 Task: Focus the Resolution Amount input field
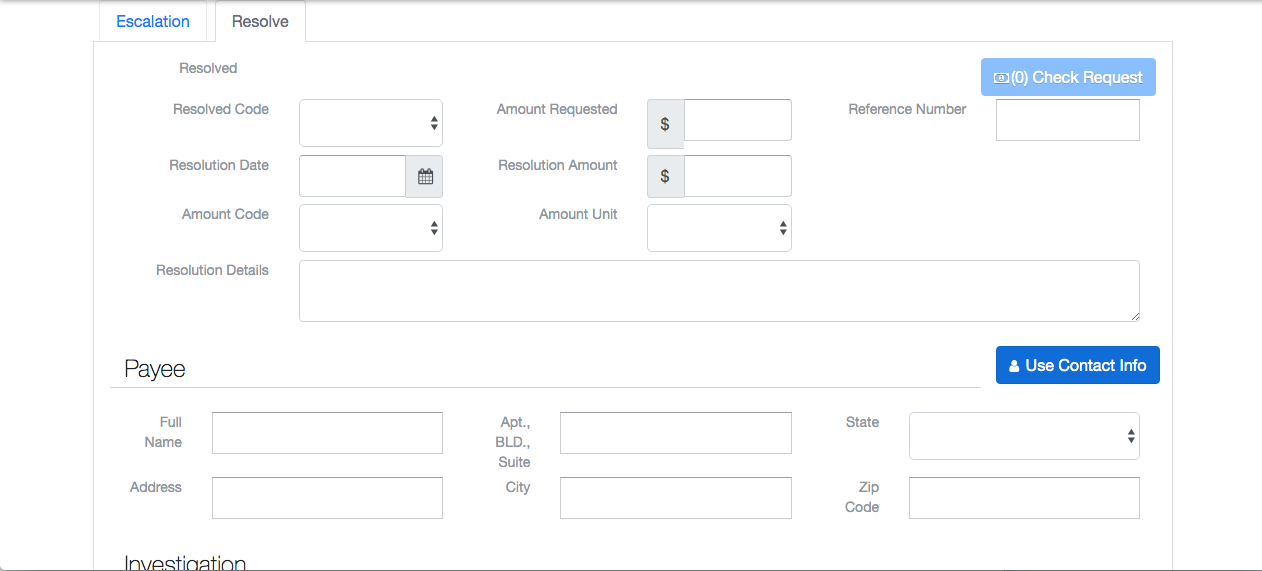coord(737,176)
